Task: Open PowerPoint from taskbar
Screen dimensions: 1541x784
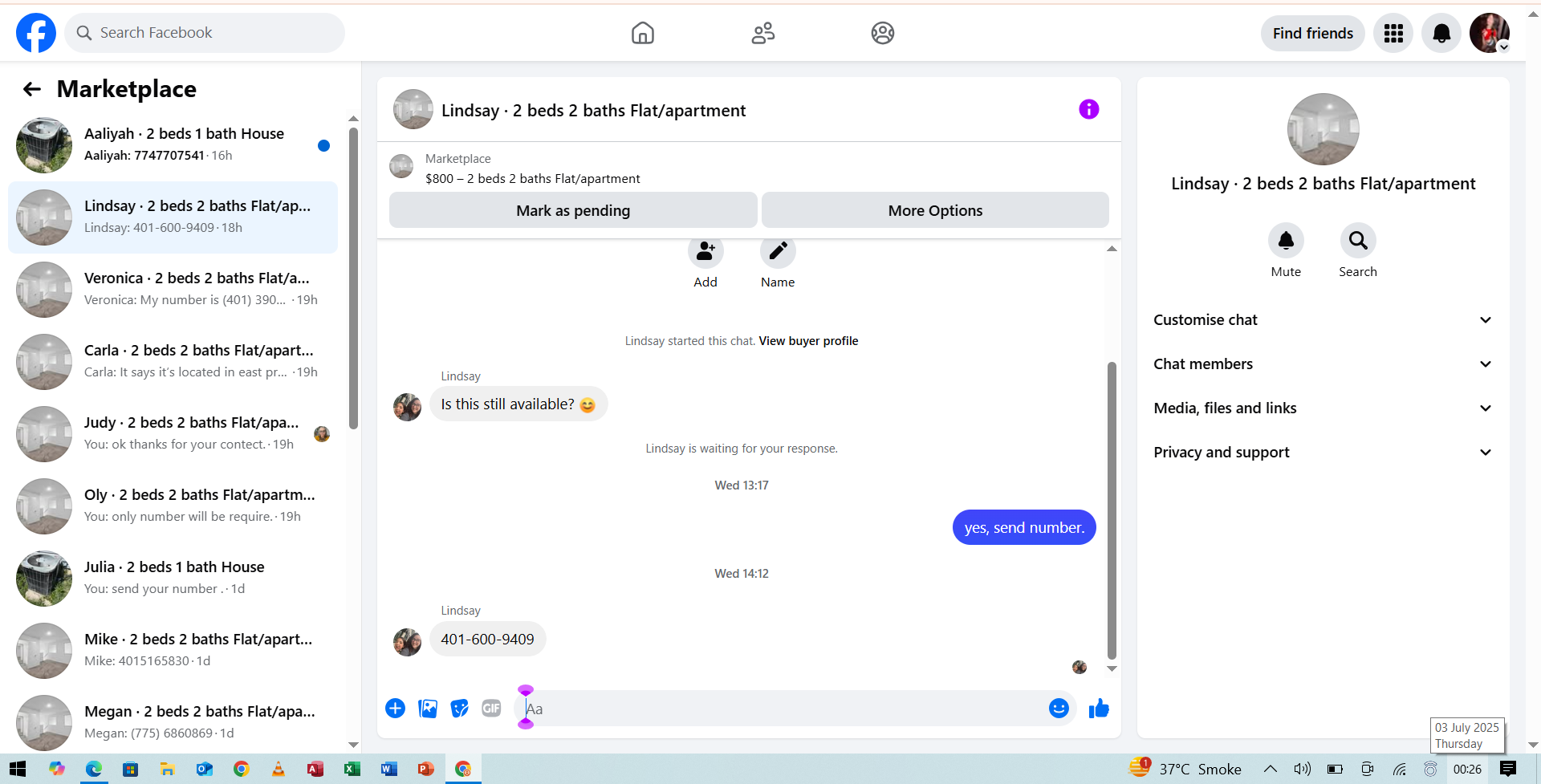Action: (425, 769)
